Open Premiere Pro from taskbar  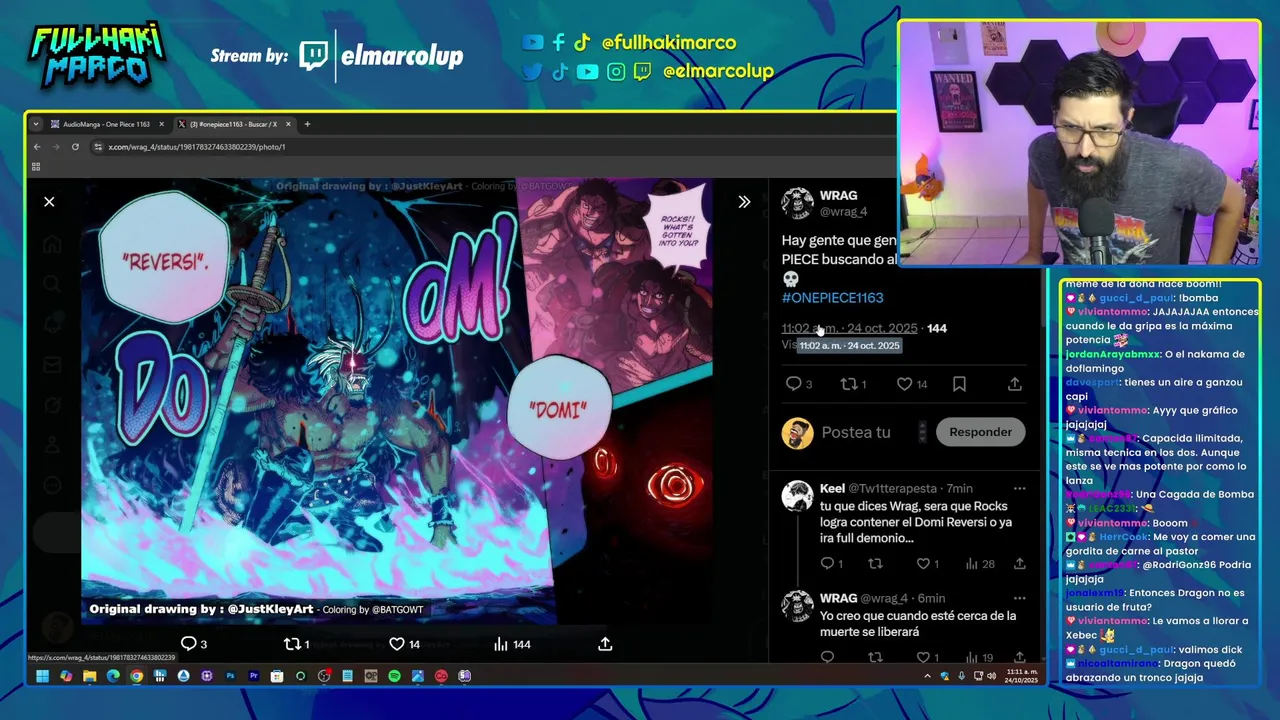click(254, 676)
